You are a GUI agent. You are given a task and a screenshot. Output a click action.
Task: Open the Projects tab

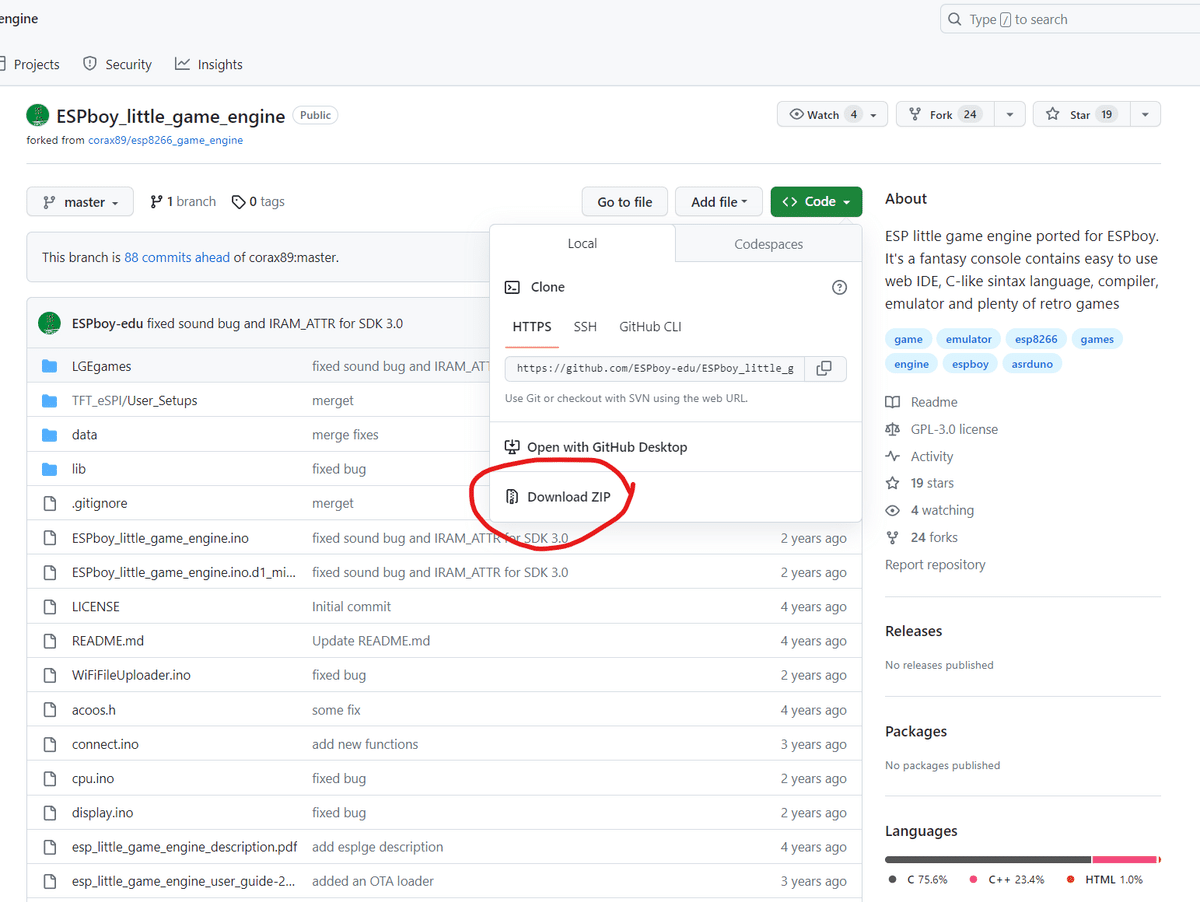(30, 64)
